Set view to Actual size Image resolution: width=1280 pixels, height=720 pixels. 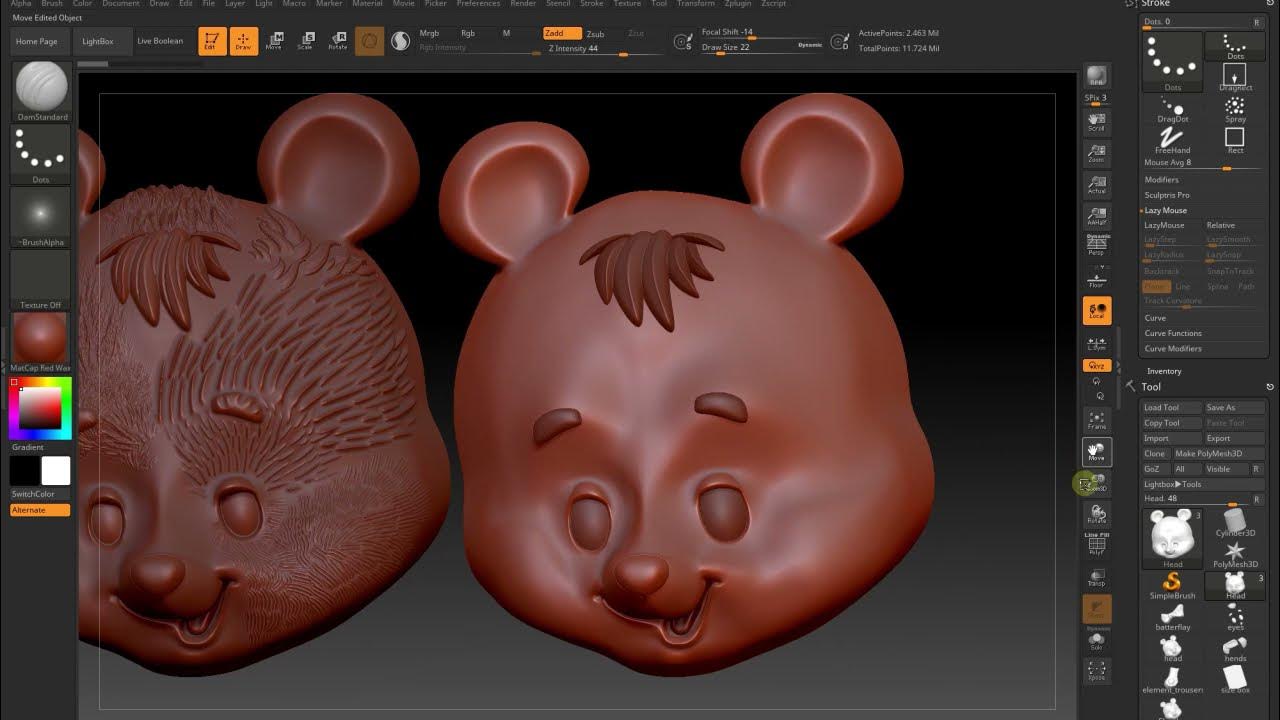[1097, 184]
